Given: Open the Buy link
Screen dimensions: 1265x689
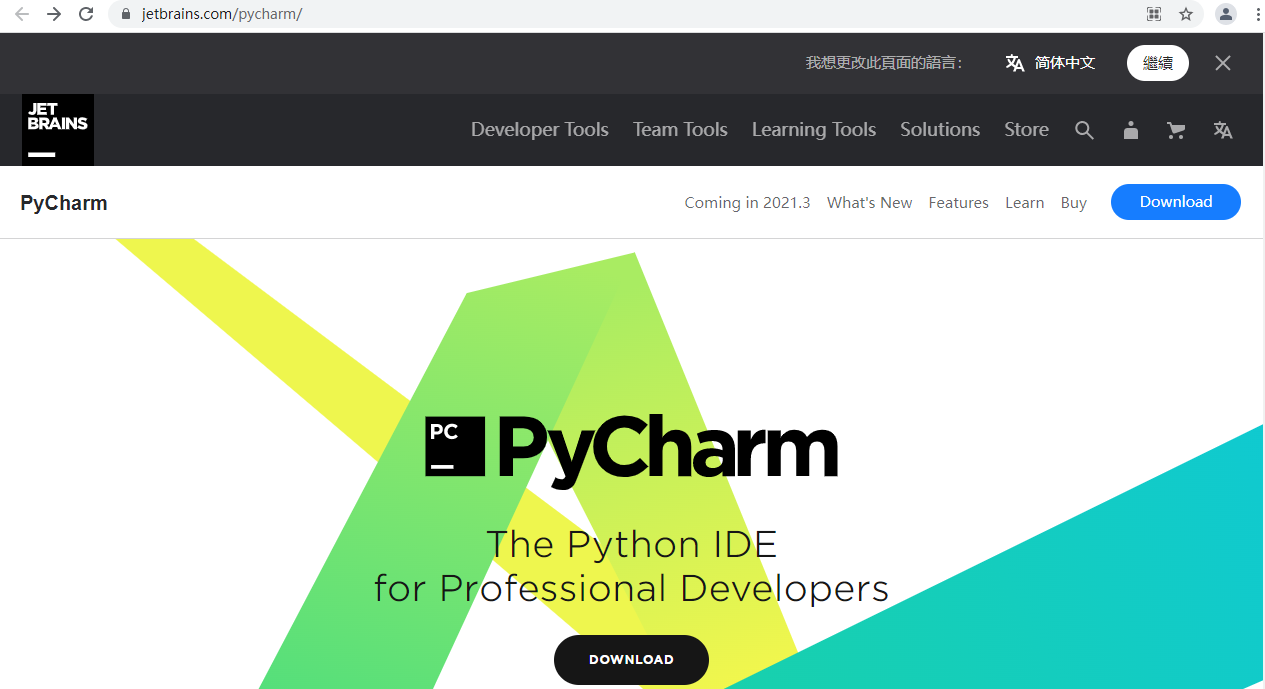Looking at the screenshot, I should 1074,202.
